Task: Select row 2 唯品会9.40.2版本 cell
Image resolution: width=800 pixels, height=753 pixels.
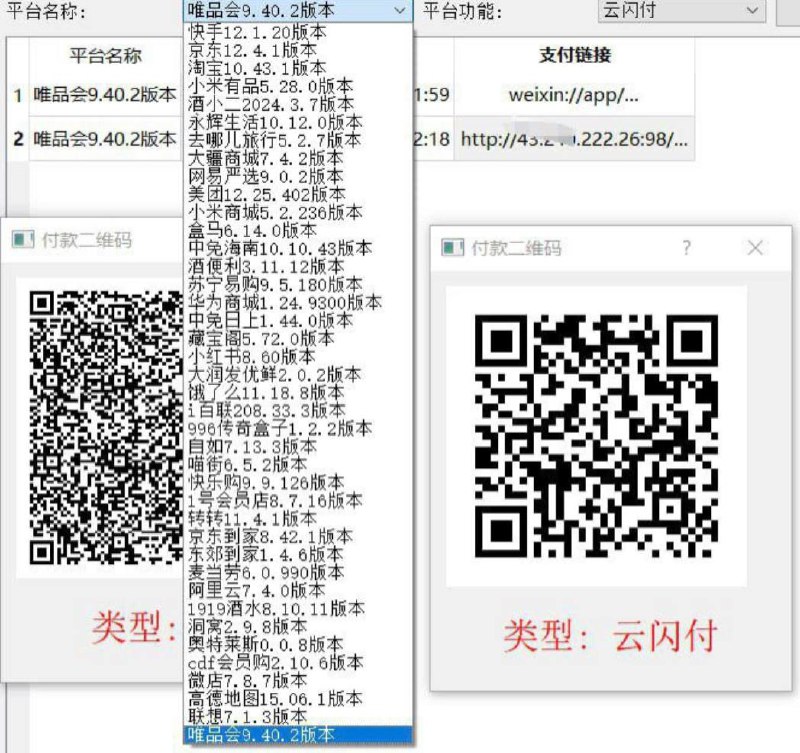Action: point(105,139)
